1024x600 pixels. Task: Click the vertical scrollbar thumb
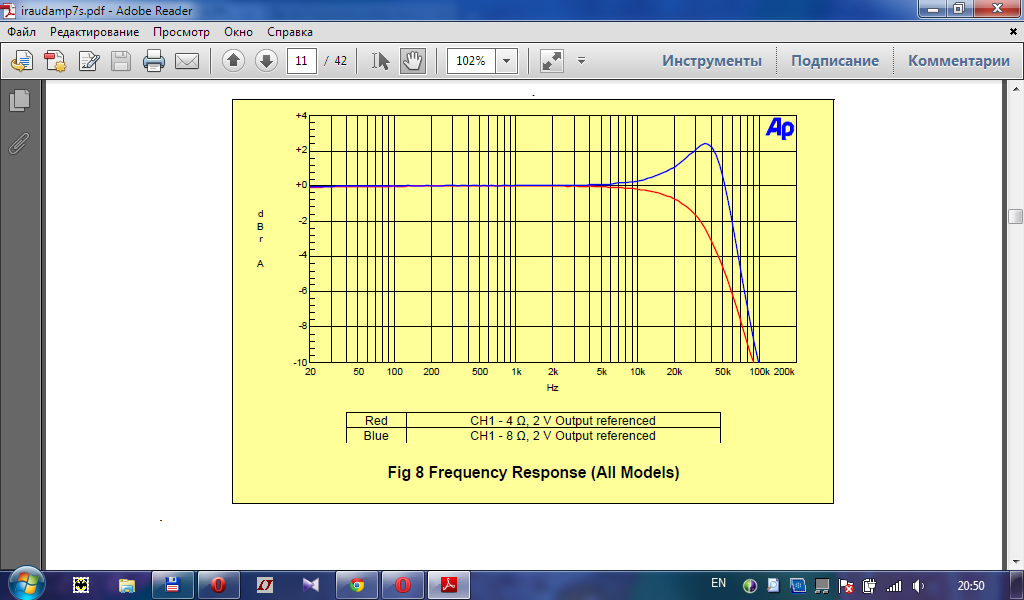(1016, 217)
